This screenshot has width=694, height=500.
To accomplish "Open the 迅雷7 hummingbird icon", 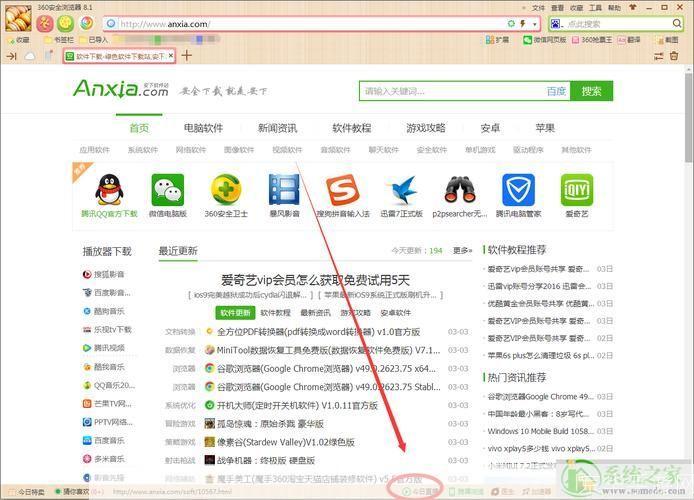I will pos(402,189).
